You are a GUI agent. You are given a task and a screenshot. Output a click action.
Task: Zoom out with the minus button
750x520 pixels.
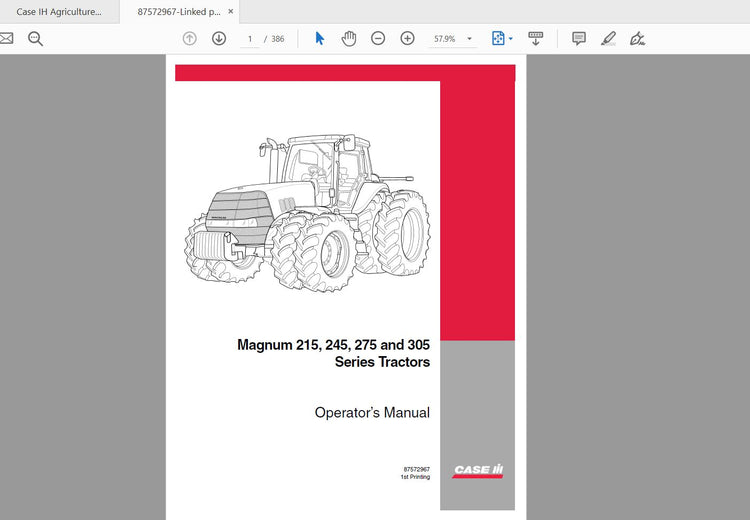point(378,38)
